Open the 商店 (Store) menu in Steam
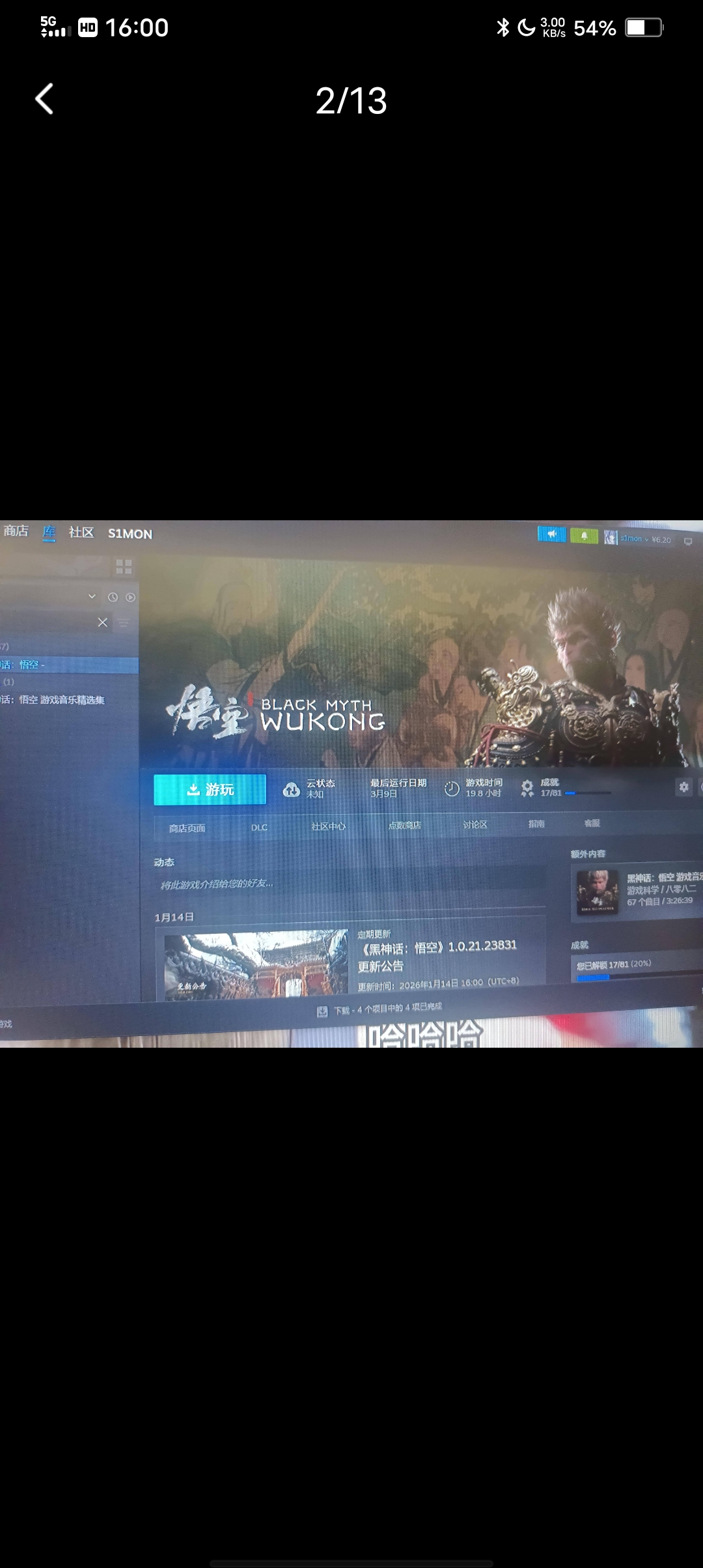703x1568 pixels. pyautogui.click(x=16, y=531)
